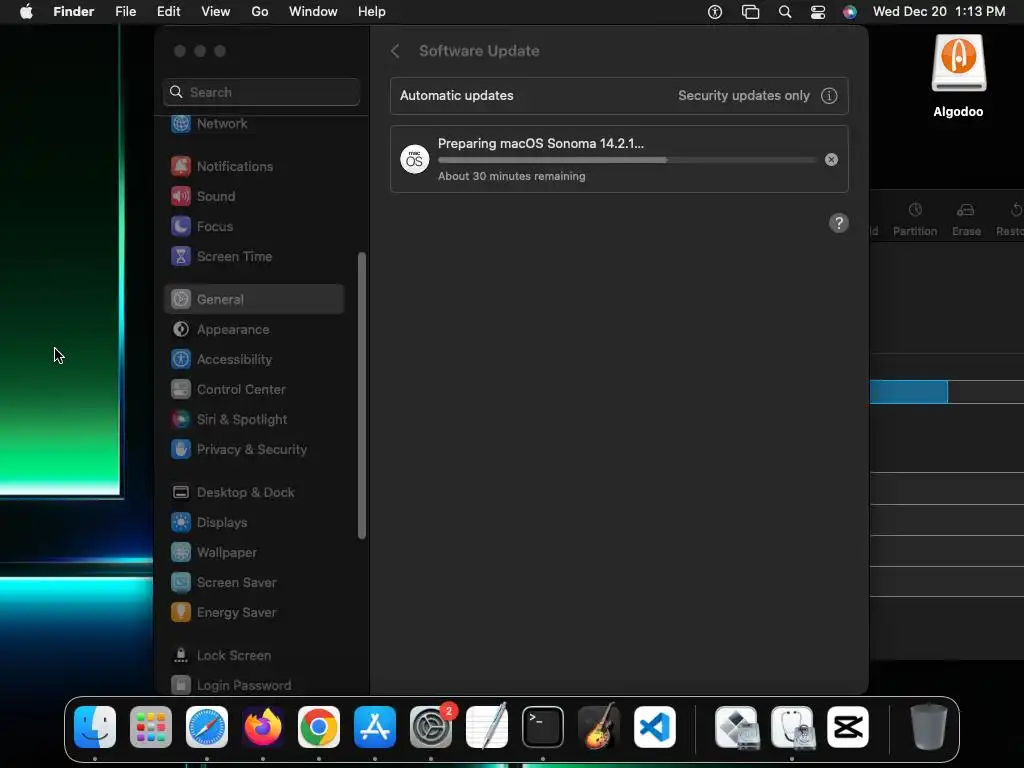Screen dimensions: 1024x768
Task: Open the View menu
Action: pyautogui.click(x=216, y=12)
